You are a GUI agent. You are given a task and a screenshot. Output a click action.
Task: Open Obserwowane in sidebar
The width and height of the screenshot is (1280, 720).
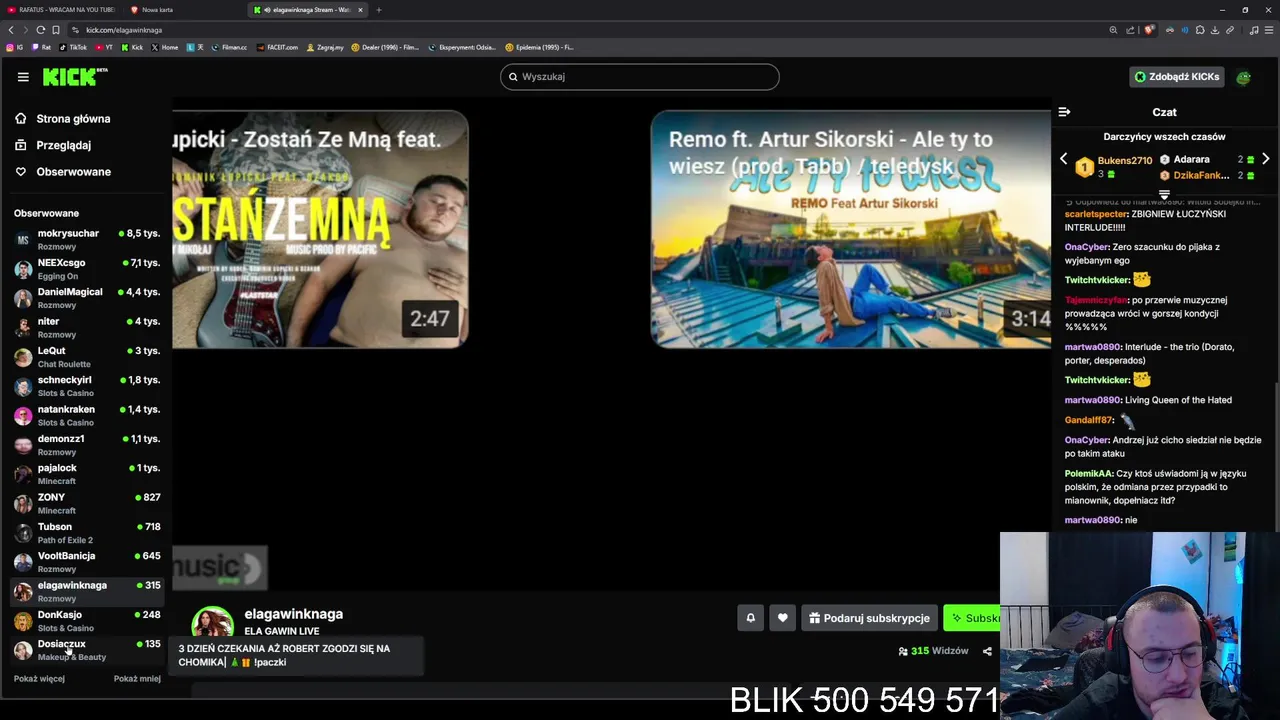62,172
